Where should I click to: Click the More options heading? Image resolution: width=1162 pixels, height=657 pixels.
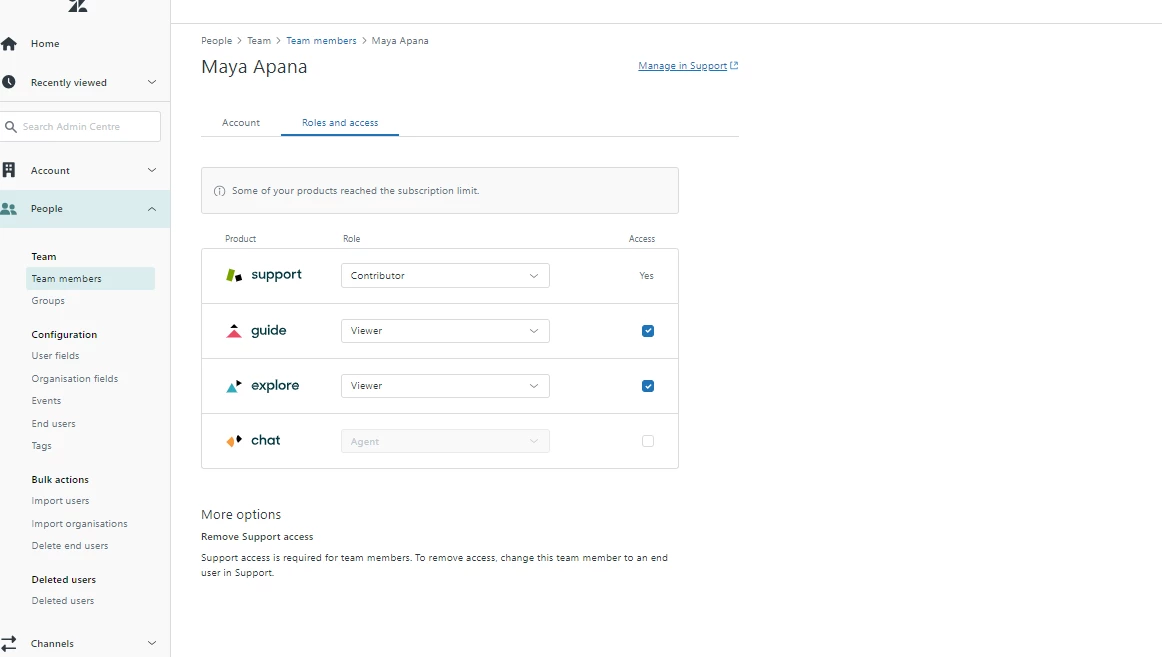(x=242, y=514)
